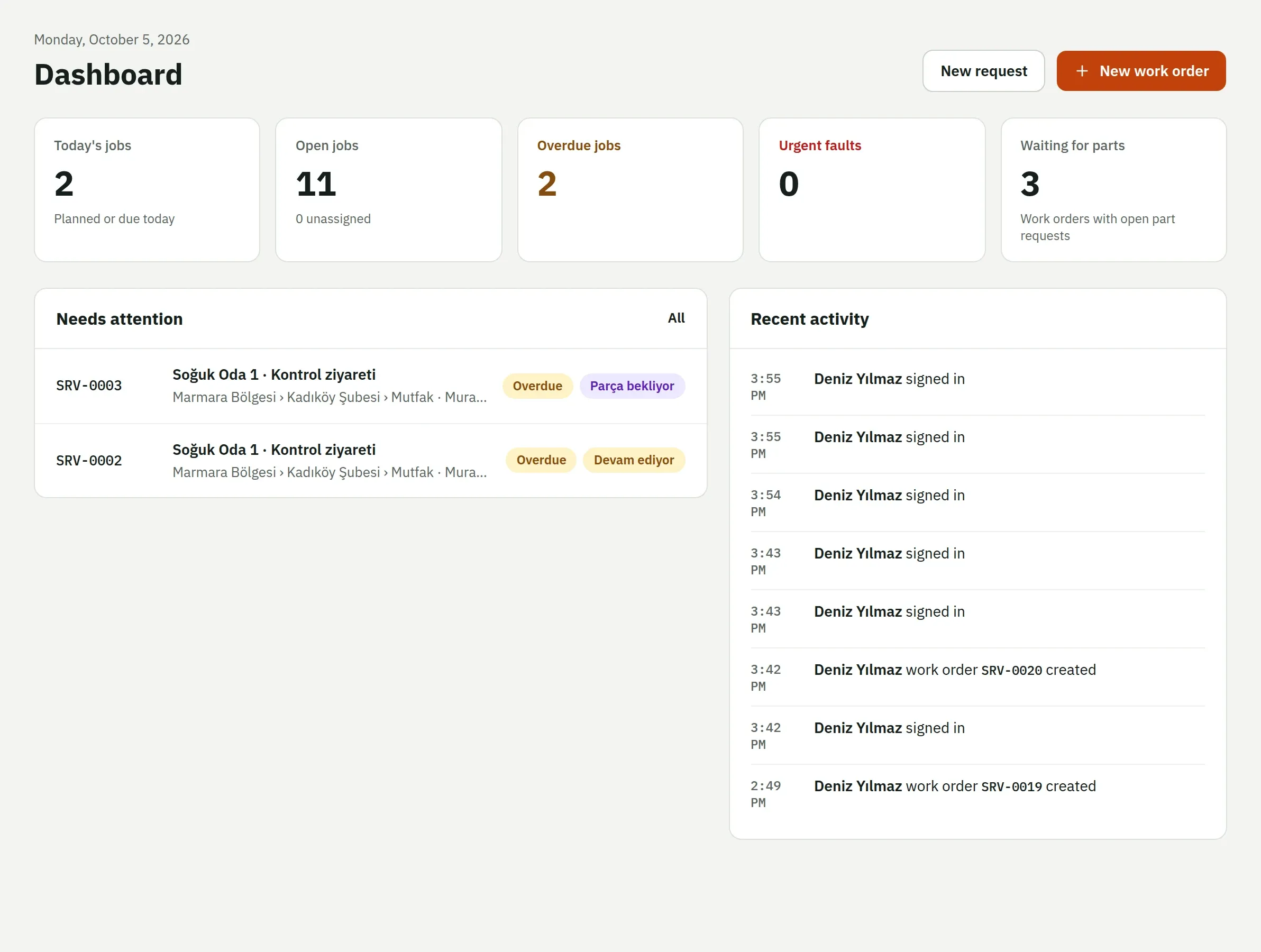The width and height of the screenshot is (1261, 952).
Task: Click the Devam ediyor status badge
Action: (634, 460)
